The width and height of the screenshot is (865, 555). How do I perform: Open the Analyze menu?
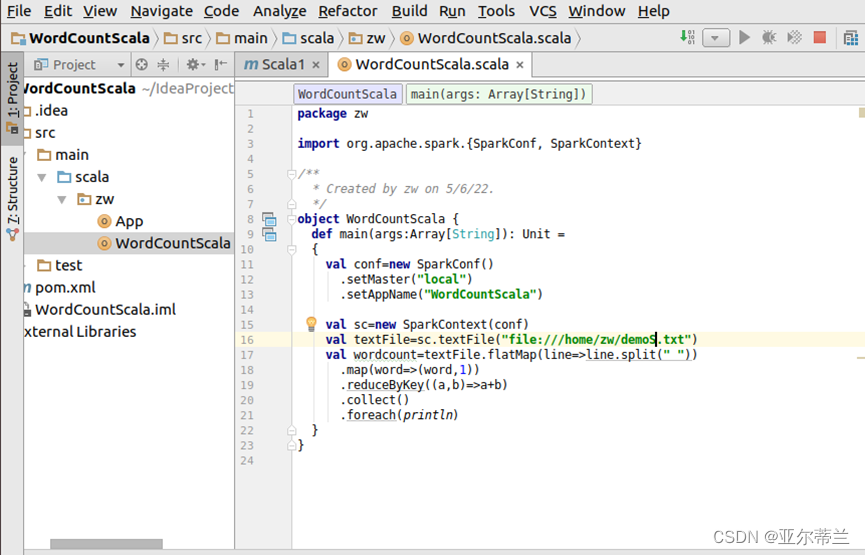pyautogui.click(x=279, y=11)
